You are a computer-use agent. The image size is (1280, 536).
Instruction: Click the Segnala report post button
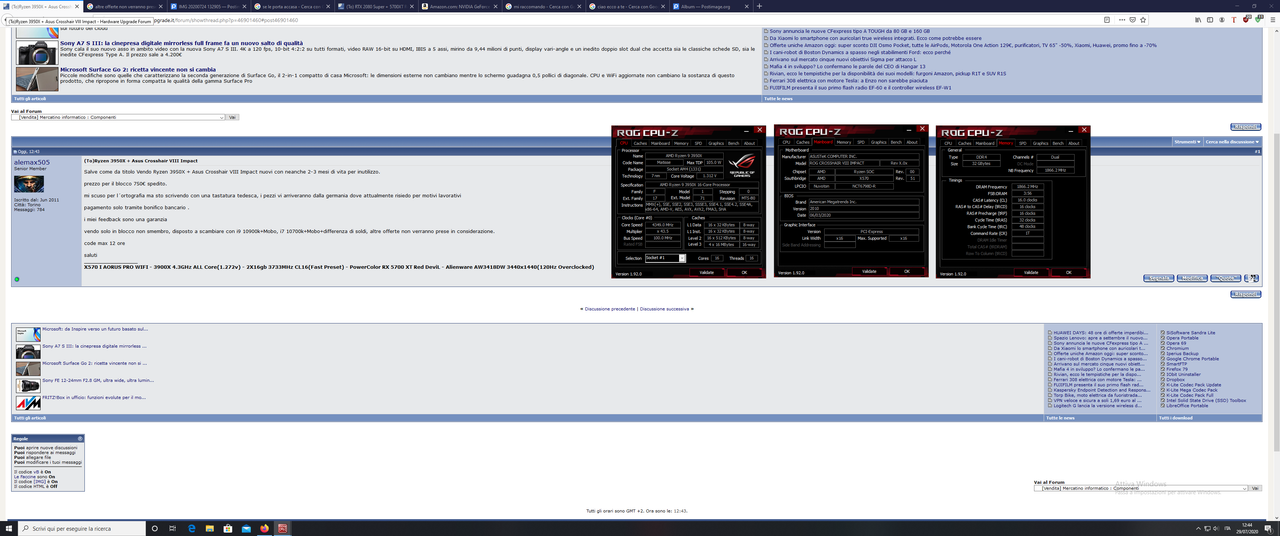coord(1159,278)
